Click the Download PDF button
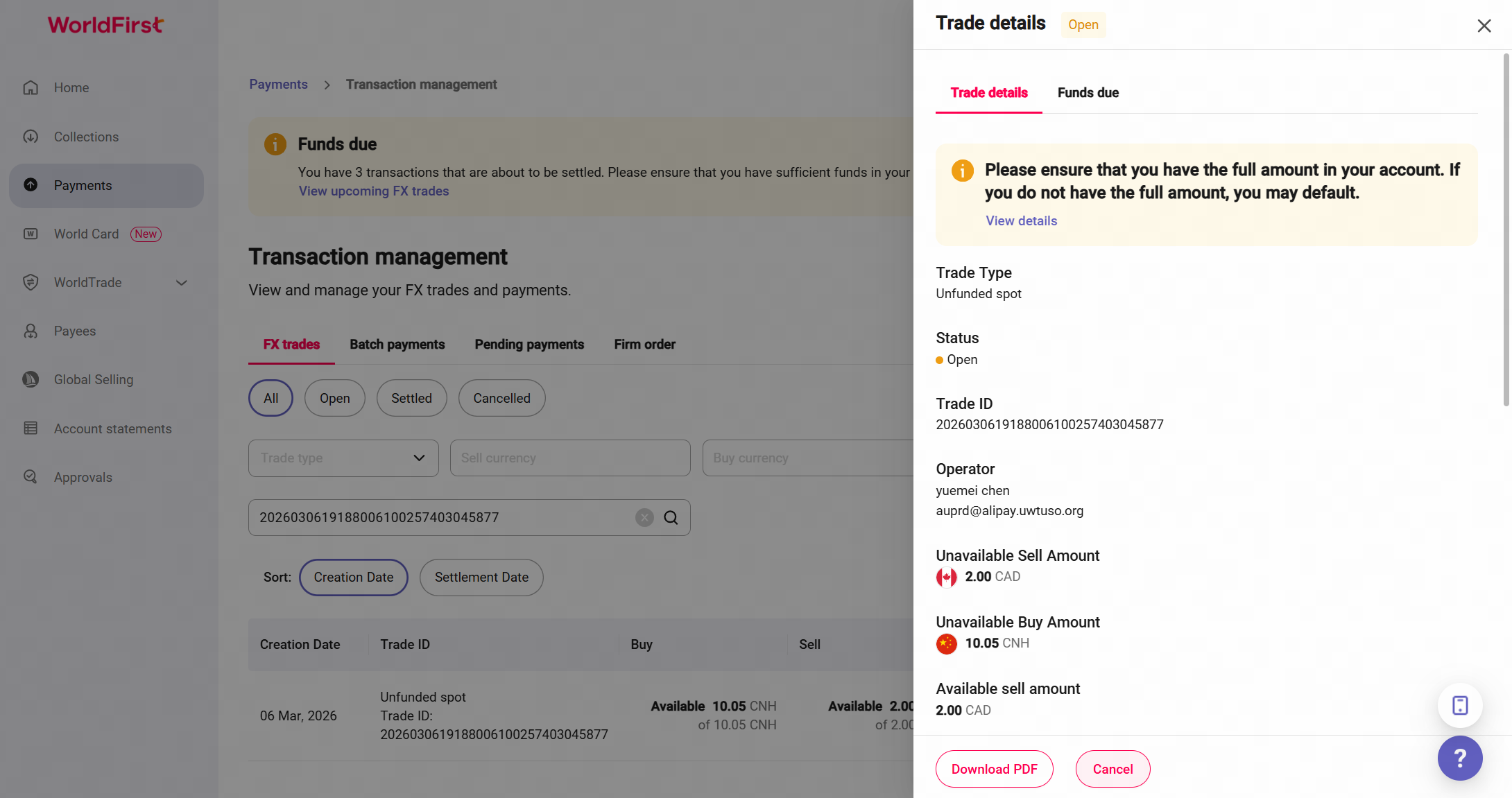This screenshot has width=1512, height=798. pos(994,769)
